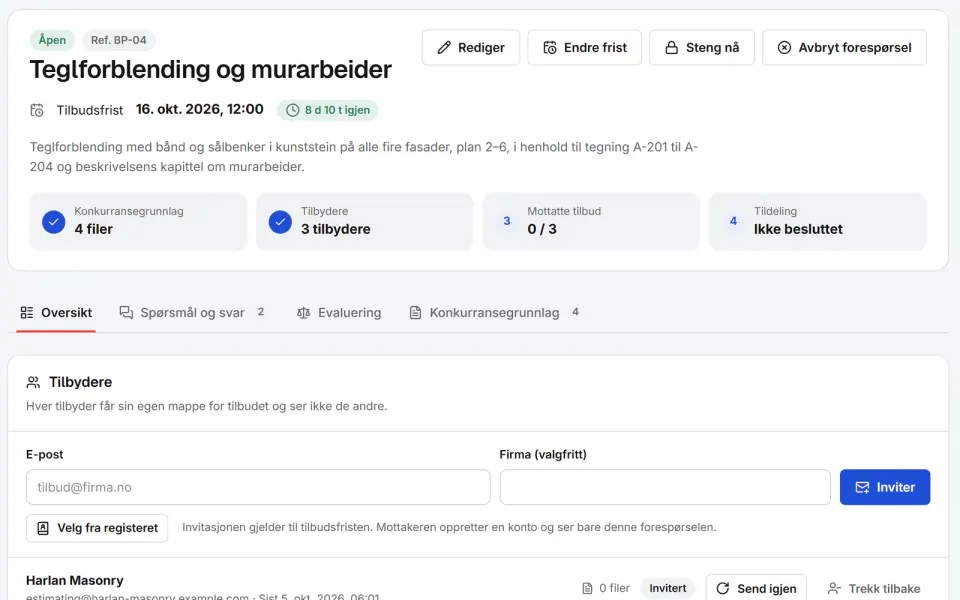
Task: Click the Harlan Masonry bidder name
Action: [75, 580]
